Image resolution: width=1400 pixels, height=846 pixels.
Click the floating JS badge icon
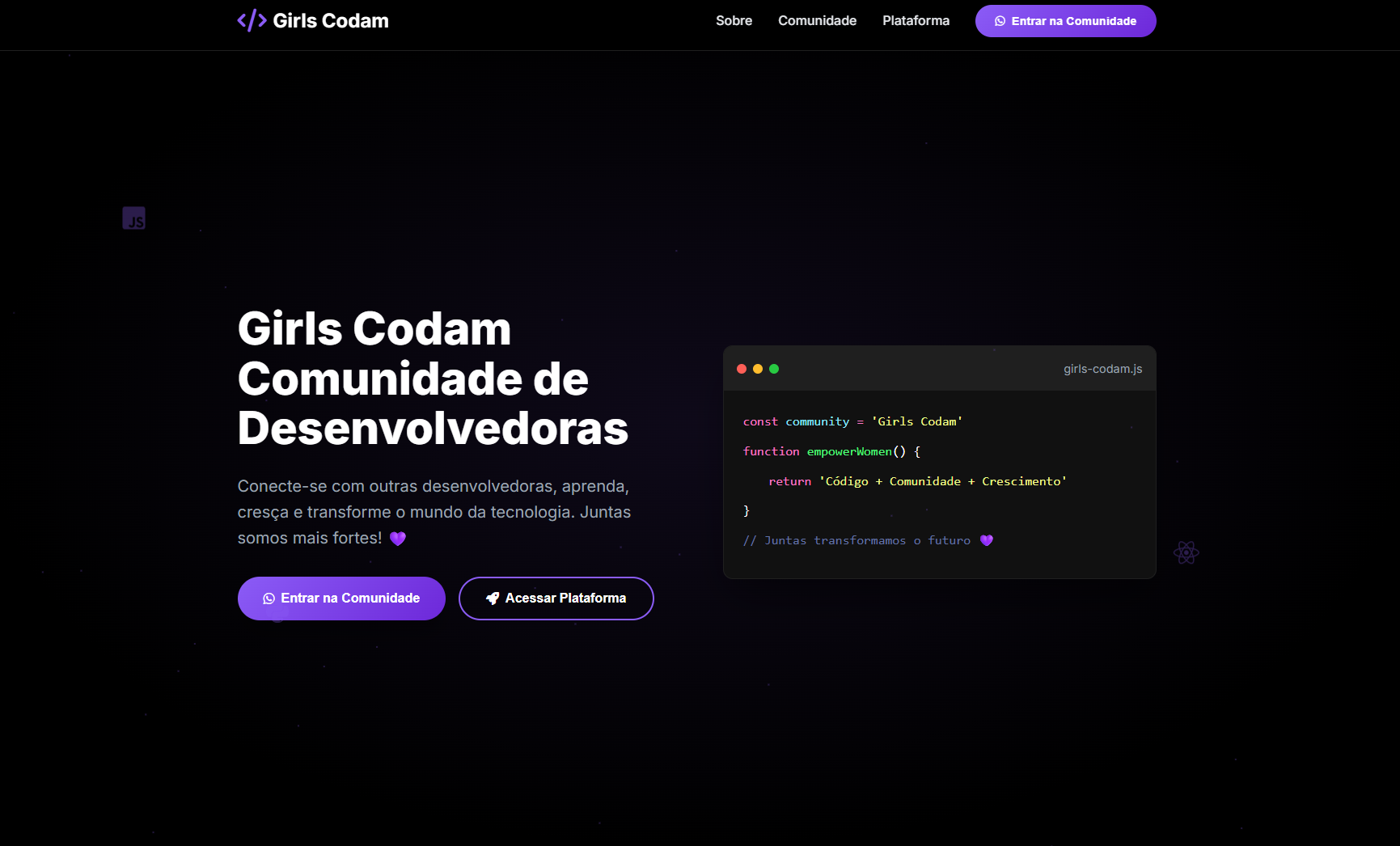pyautogui.click(x=134, y=218)
